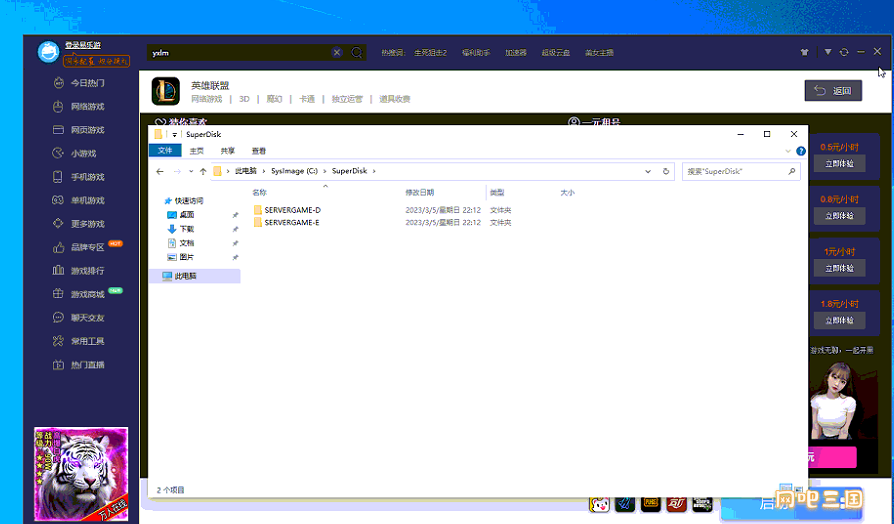Click 立即体验 under 1元/小时
This screenshot has height=524, width=894.
(x=839, y=269)
